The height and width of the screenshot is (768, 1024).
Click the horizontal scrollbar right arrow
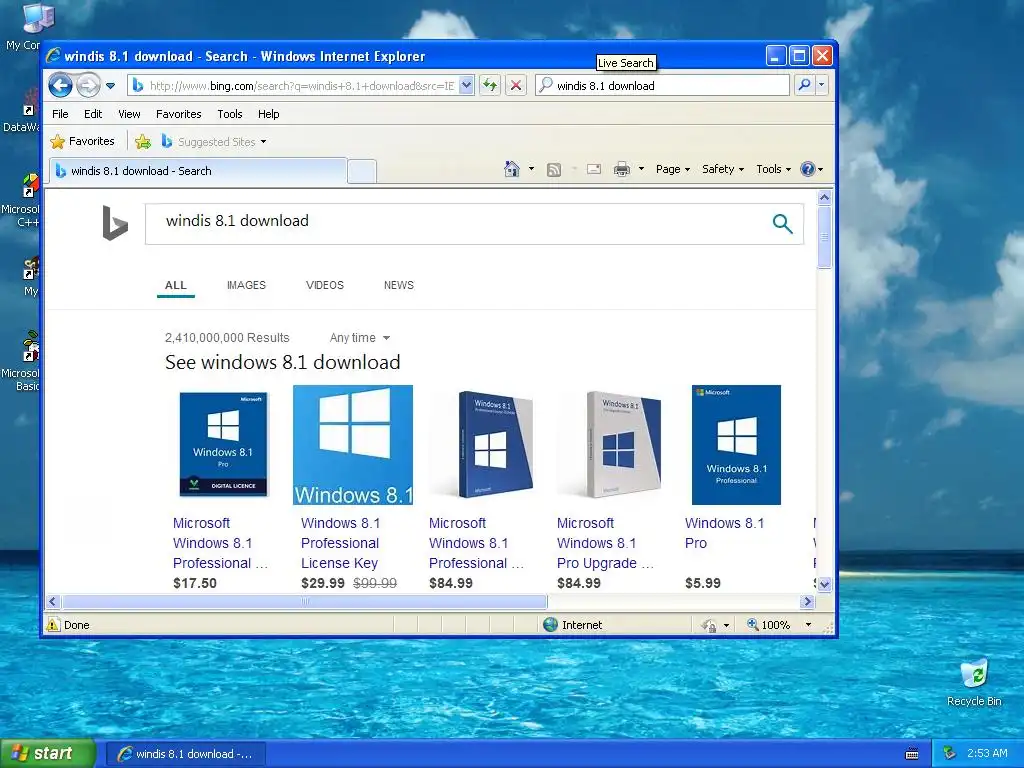coord(807,601)
